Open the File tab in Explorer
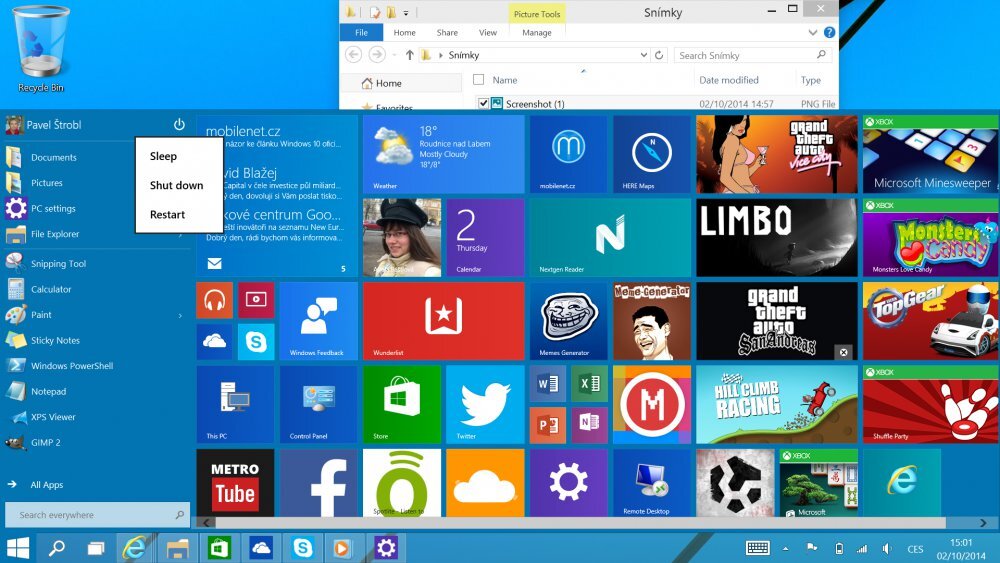Screen dimensions: 1000x563 click(x=361, y=33)
